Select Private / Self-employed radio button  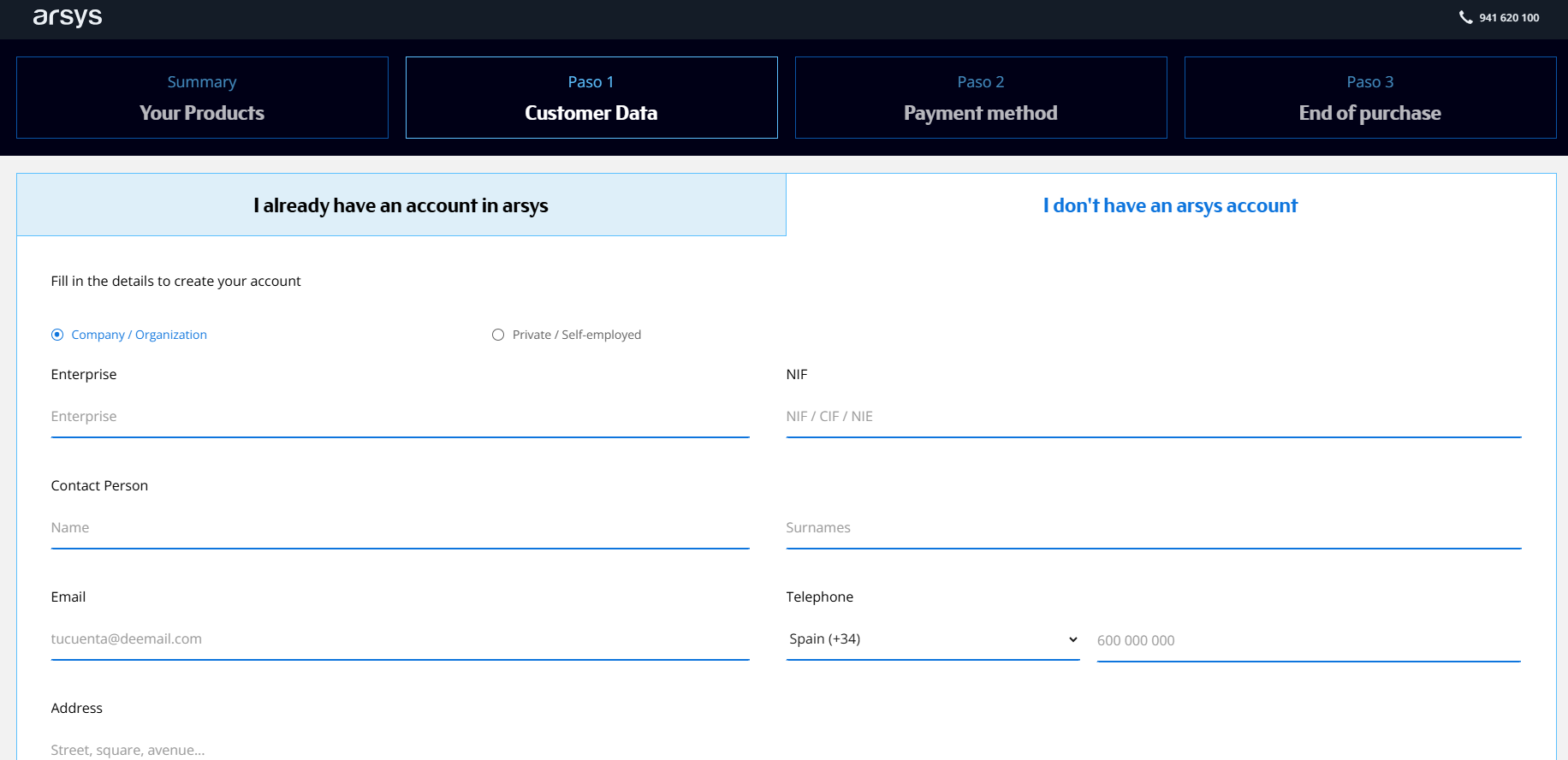tap(498, 335)
